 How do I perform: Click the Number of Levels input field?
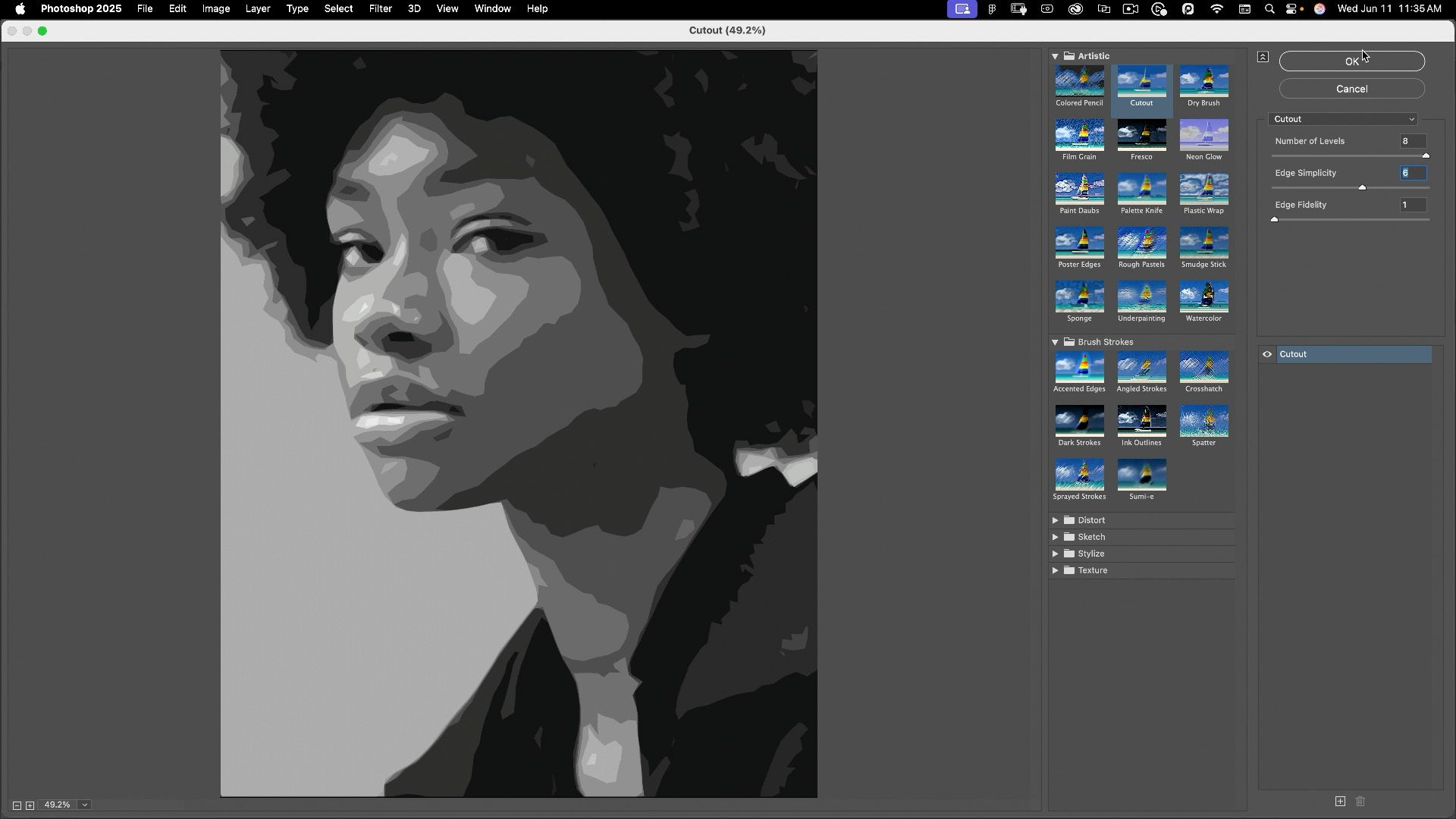click(1412, 141)
